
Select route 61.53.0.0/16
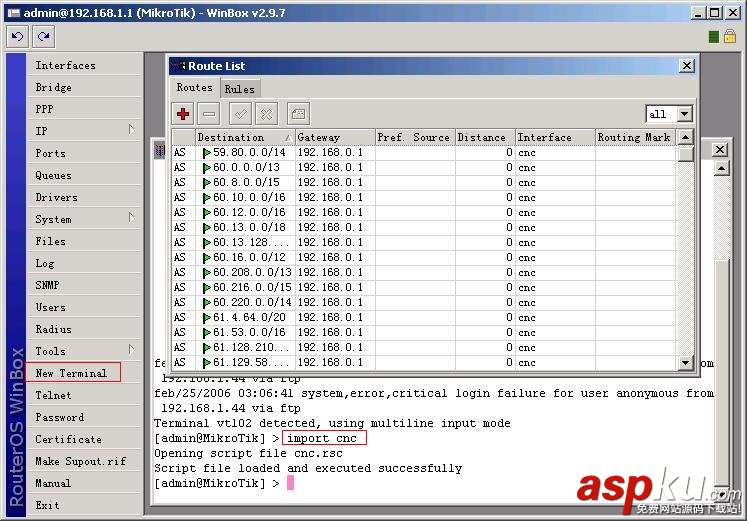tap(424, 332)
